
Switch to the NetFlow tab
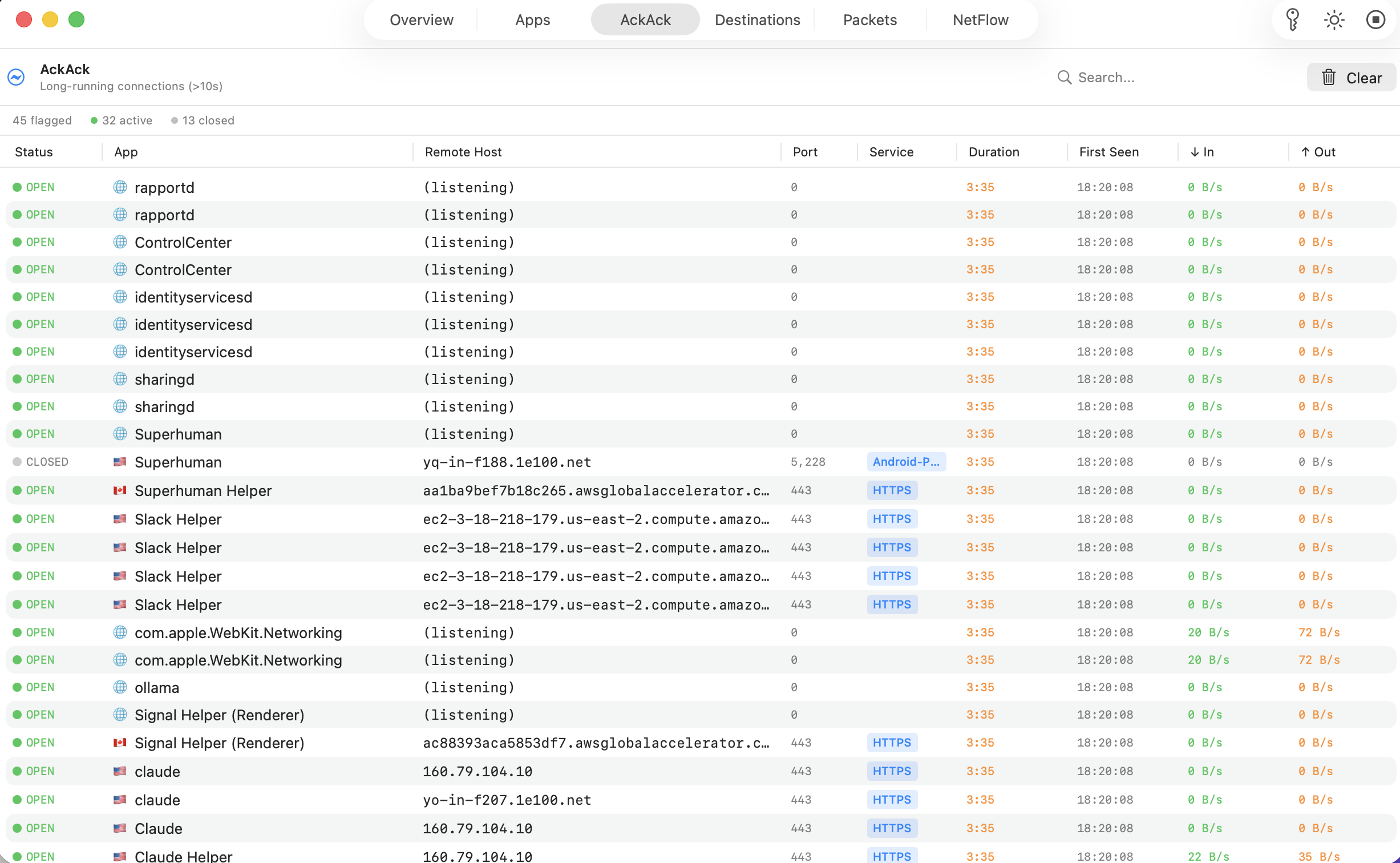coord(981,20)
